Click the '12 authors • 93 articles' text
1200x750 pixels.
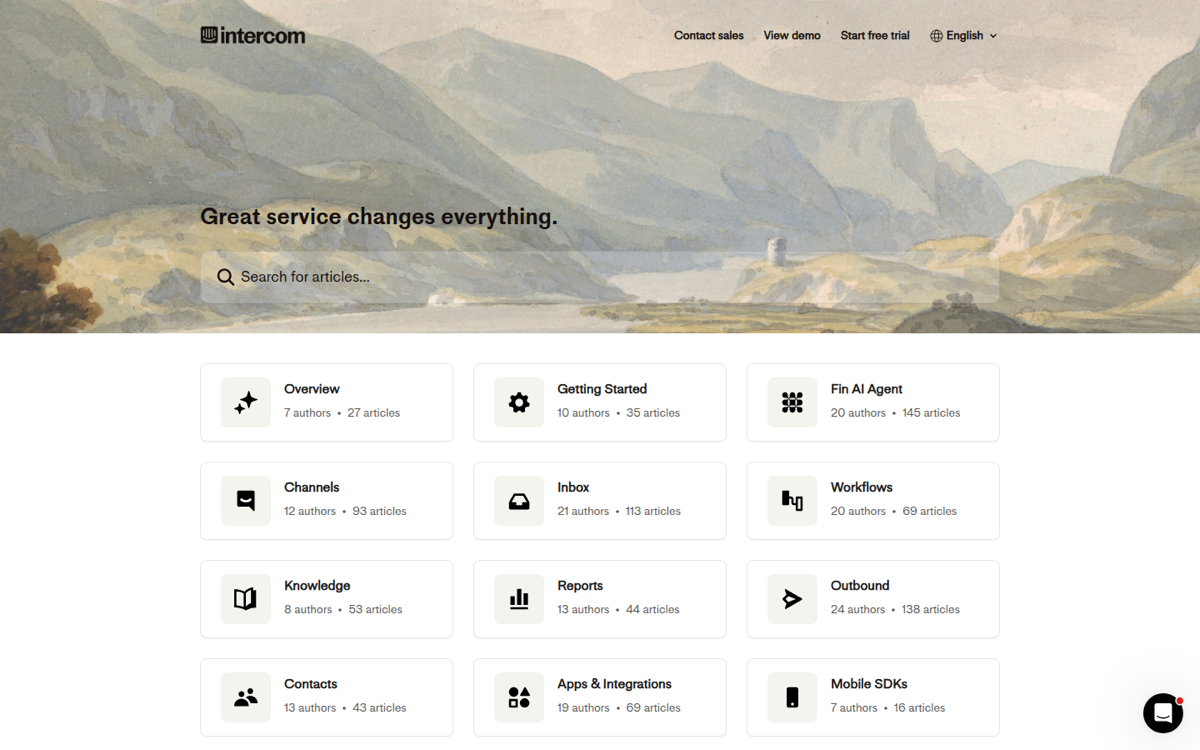(345, 511)
